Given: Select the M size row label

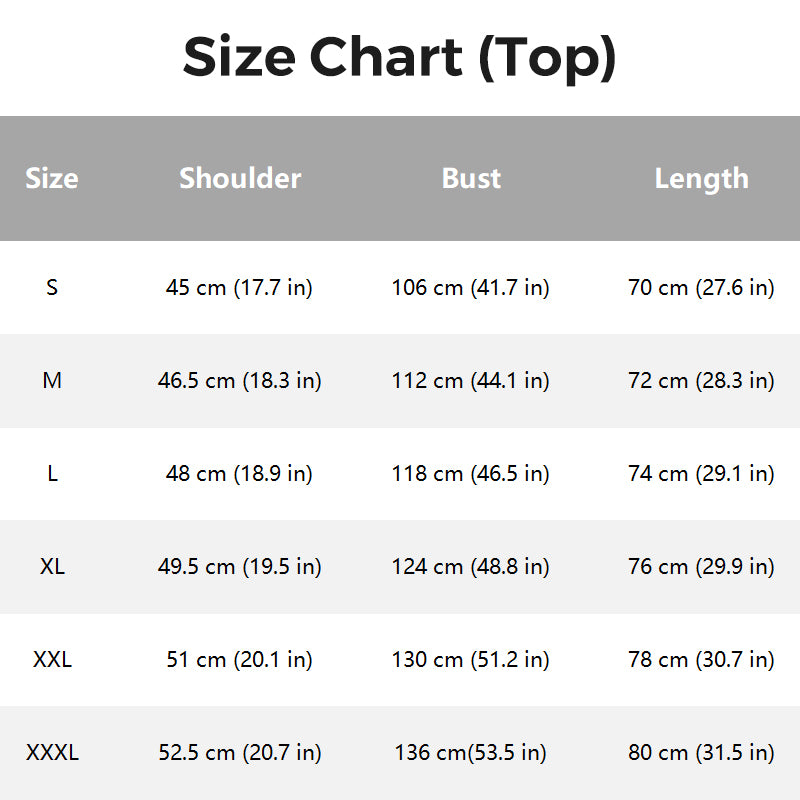Looking at the screenshot, I should [x=52, y=381].
